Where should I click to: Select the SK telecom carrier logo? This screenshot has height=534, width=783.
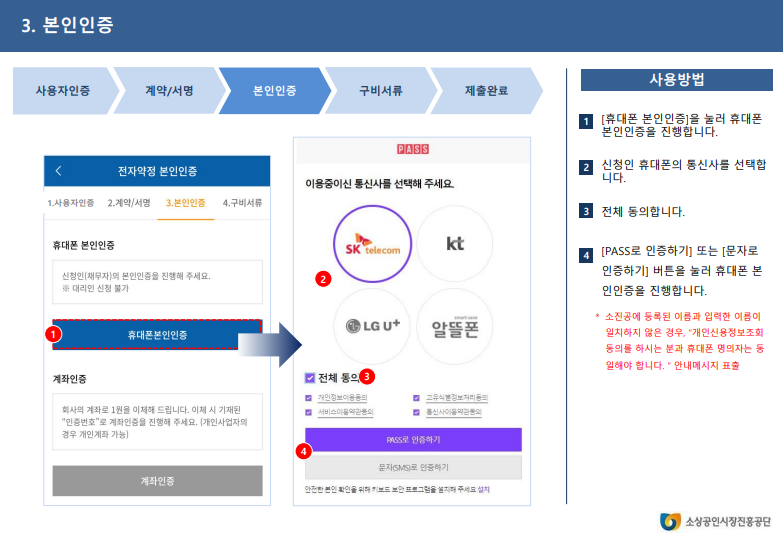[373, 244]
